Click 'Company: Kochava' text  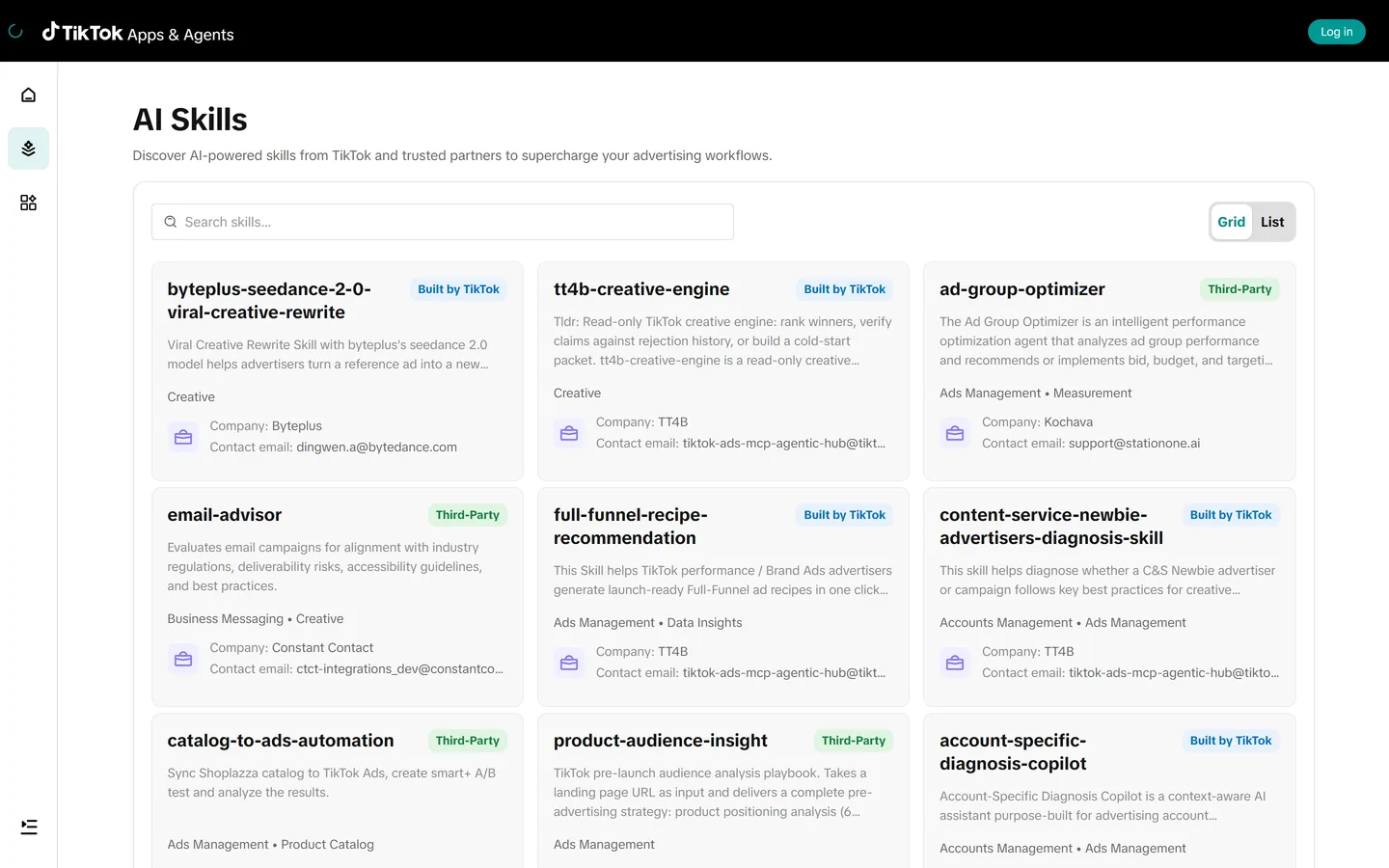(1038, 422)
